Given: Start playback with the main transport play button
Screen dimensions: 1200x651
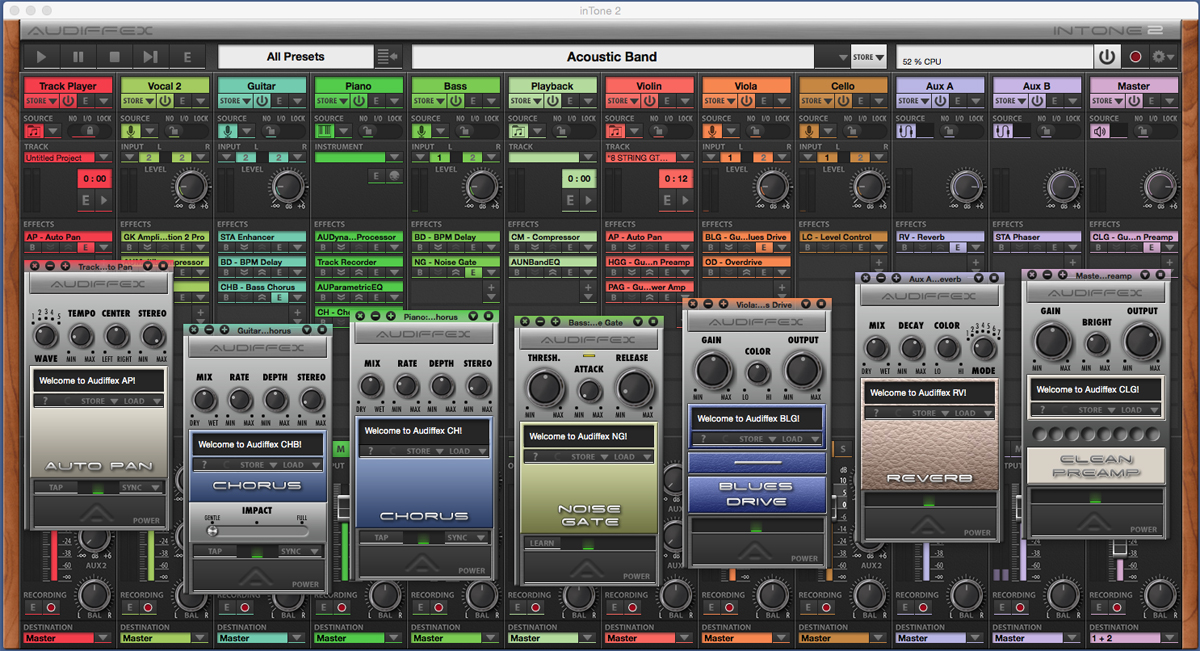Looking at the screenshot, I should point(43,57).
